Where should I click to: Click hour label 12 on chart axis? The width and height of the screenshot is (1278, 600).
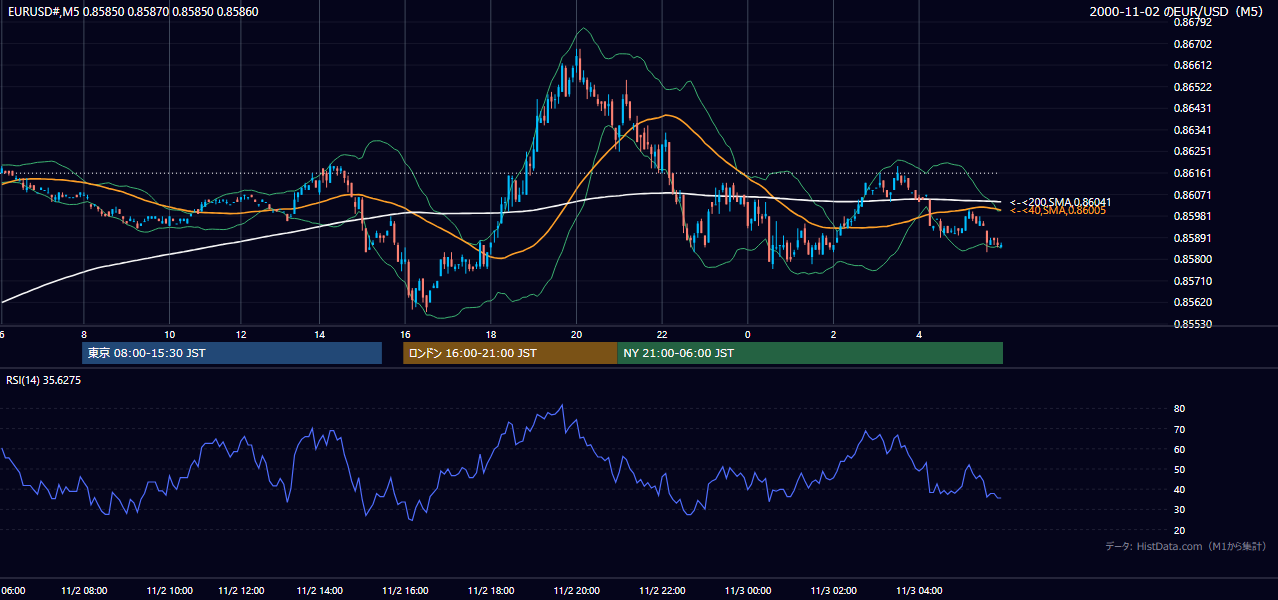241,334
